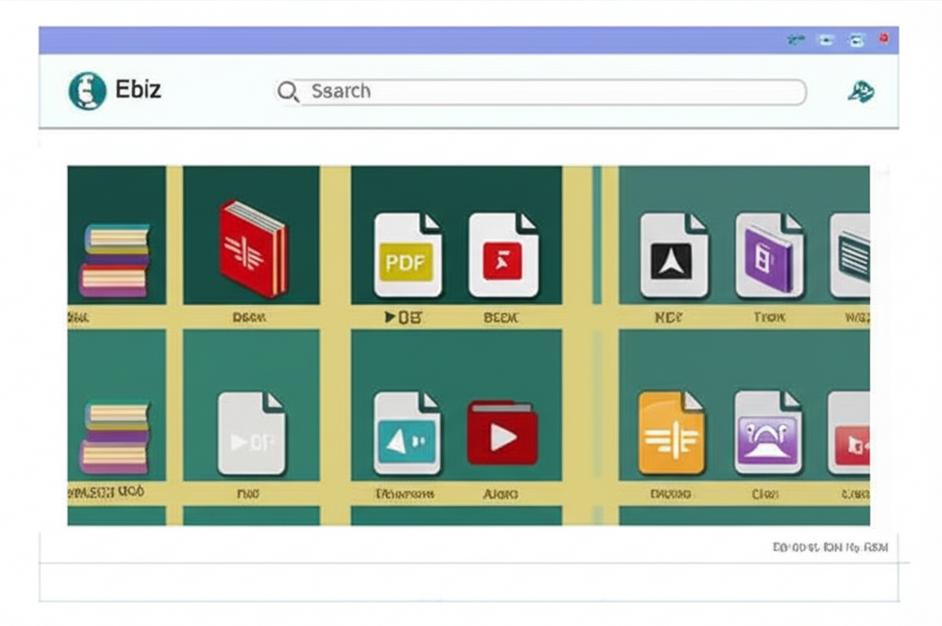The image size is (942, 626).
Task: Select the purple book file in top row
Action: (x=768, y=255)
